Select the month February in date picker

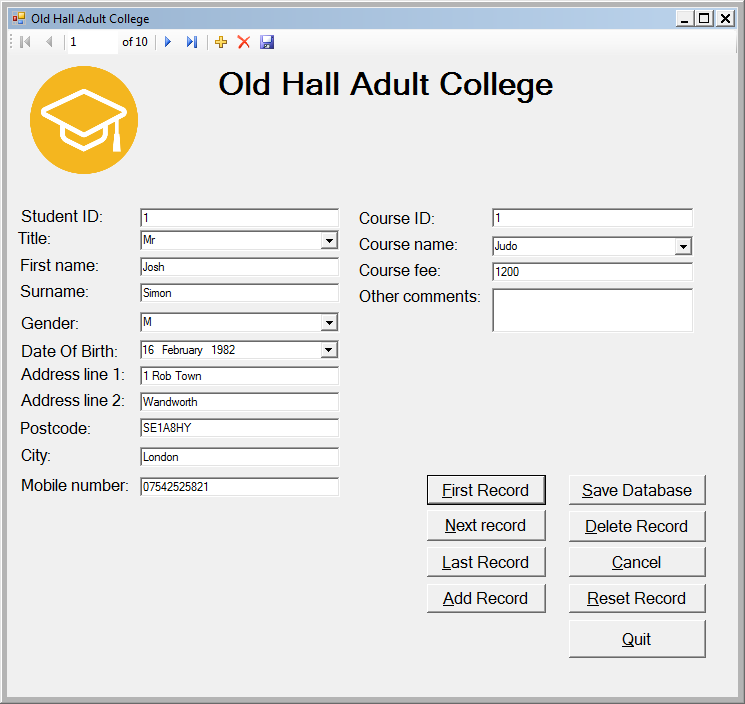182,350
